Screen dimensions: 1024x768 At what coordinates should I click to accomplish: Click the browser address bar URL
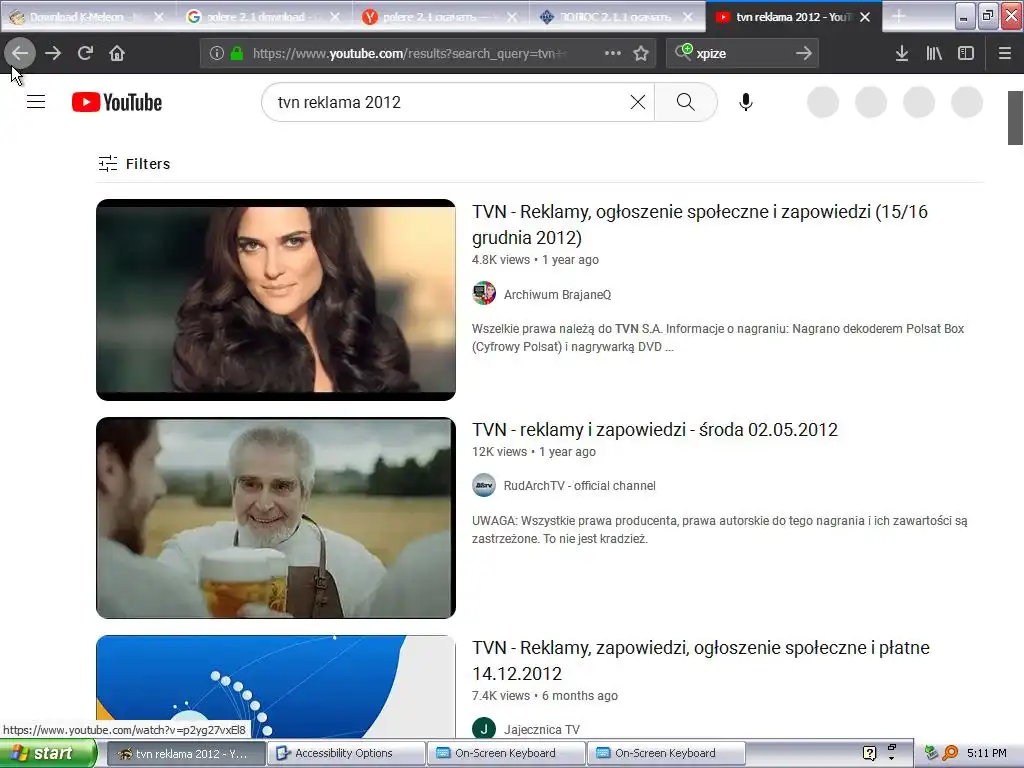pyautogui.click(x=409, y=53)
